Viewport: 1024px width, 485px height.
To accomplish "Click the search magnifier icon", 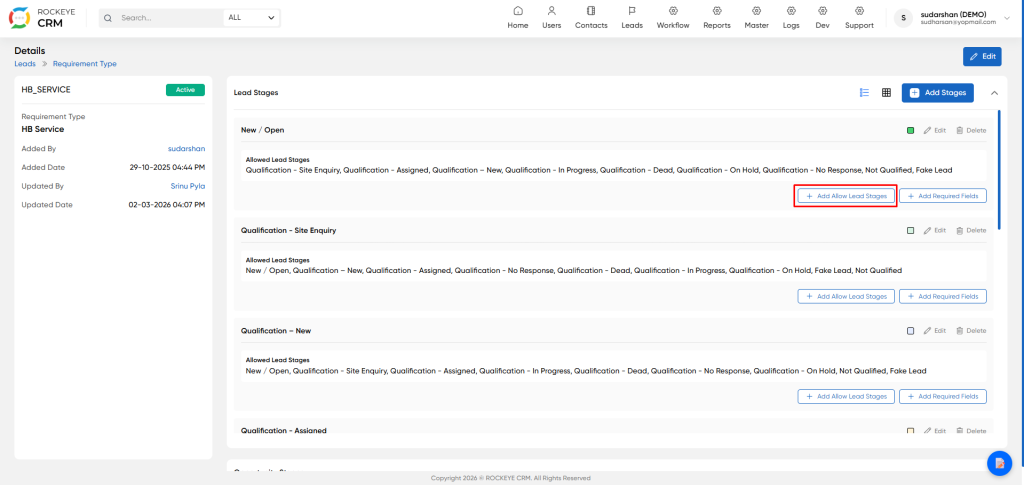I will coord(108,18).
